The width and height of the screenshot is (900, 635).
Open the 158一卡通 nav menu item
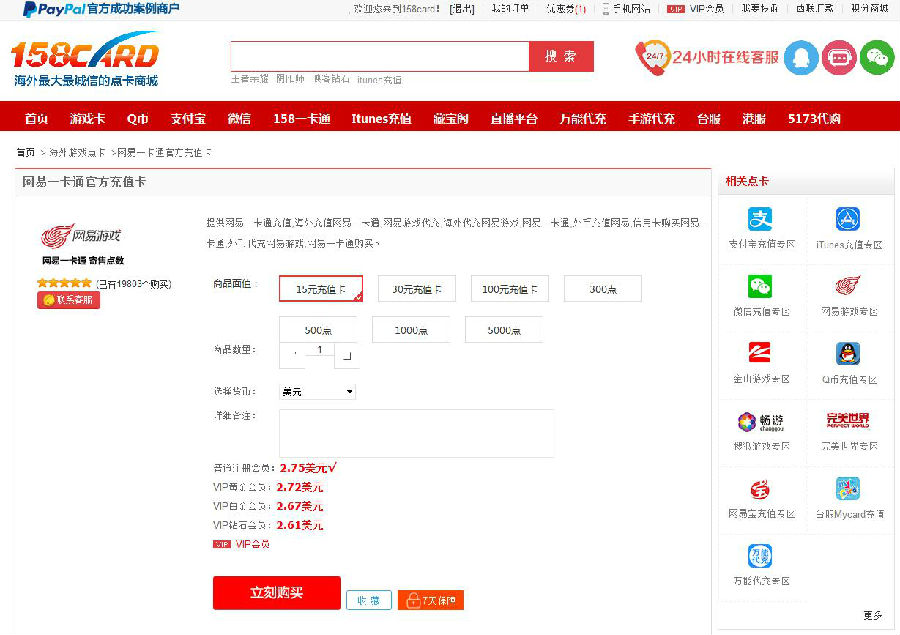302,119
